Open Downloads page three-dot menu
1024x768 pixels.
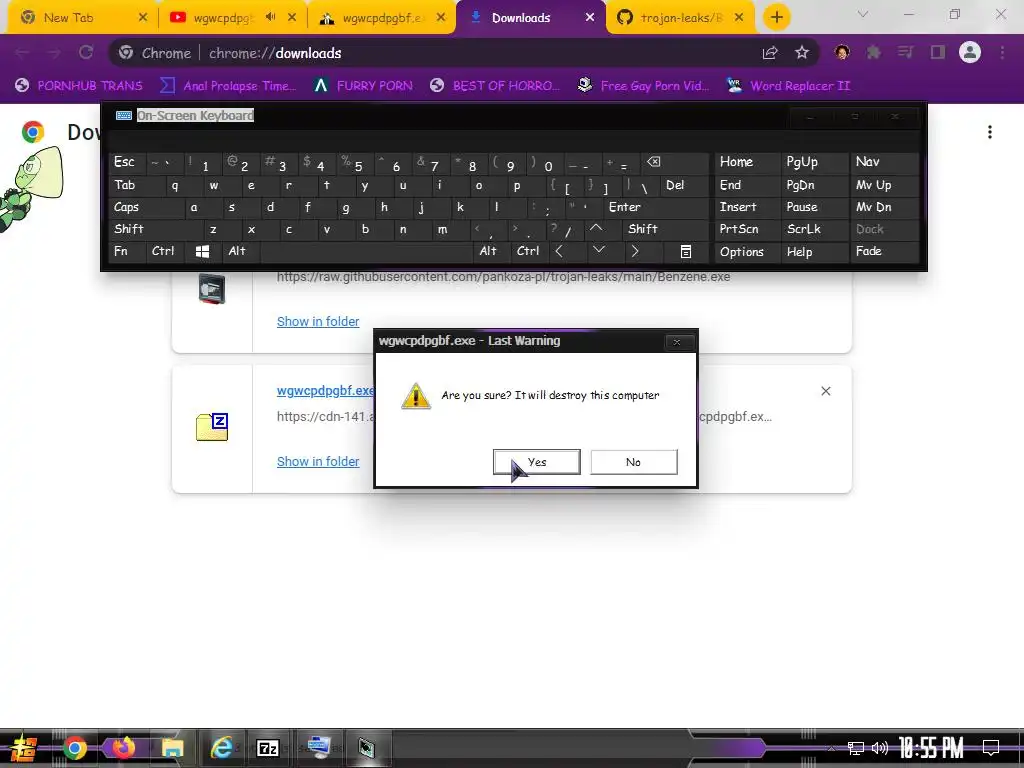990,132
